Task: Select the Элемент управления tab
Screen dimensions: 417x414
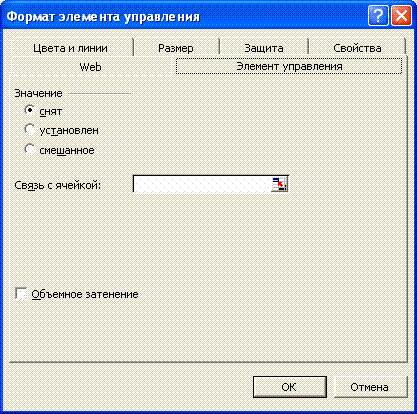Action: 289,66
